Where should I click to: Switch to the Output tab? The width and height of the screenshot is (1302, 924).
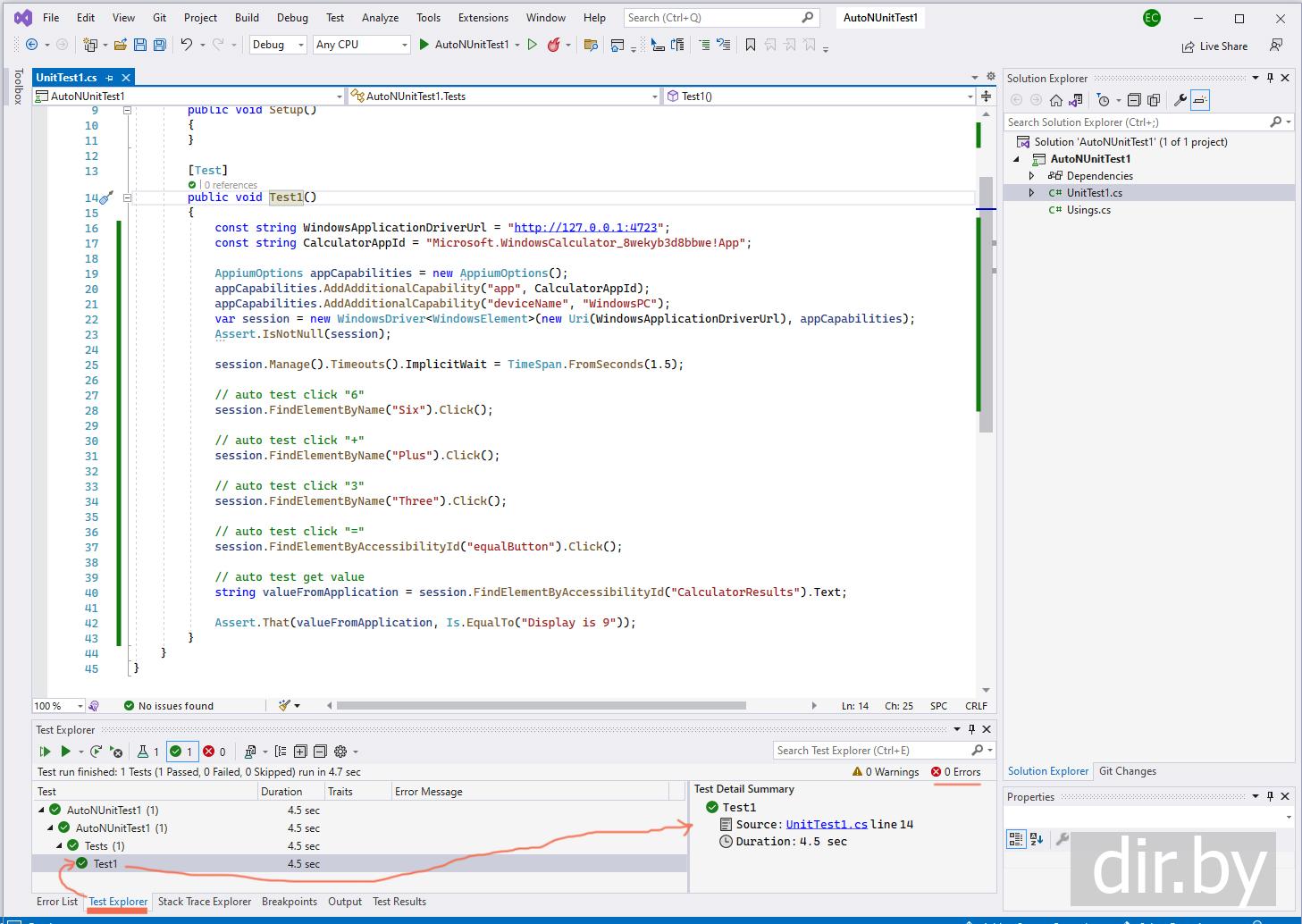click(344, 902)
